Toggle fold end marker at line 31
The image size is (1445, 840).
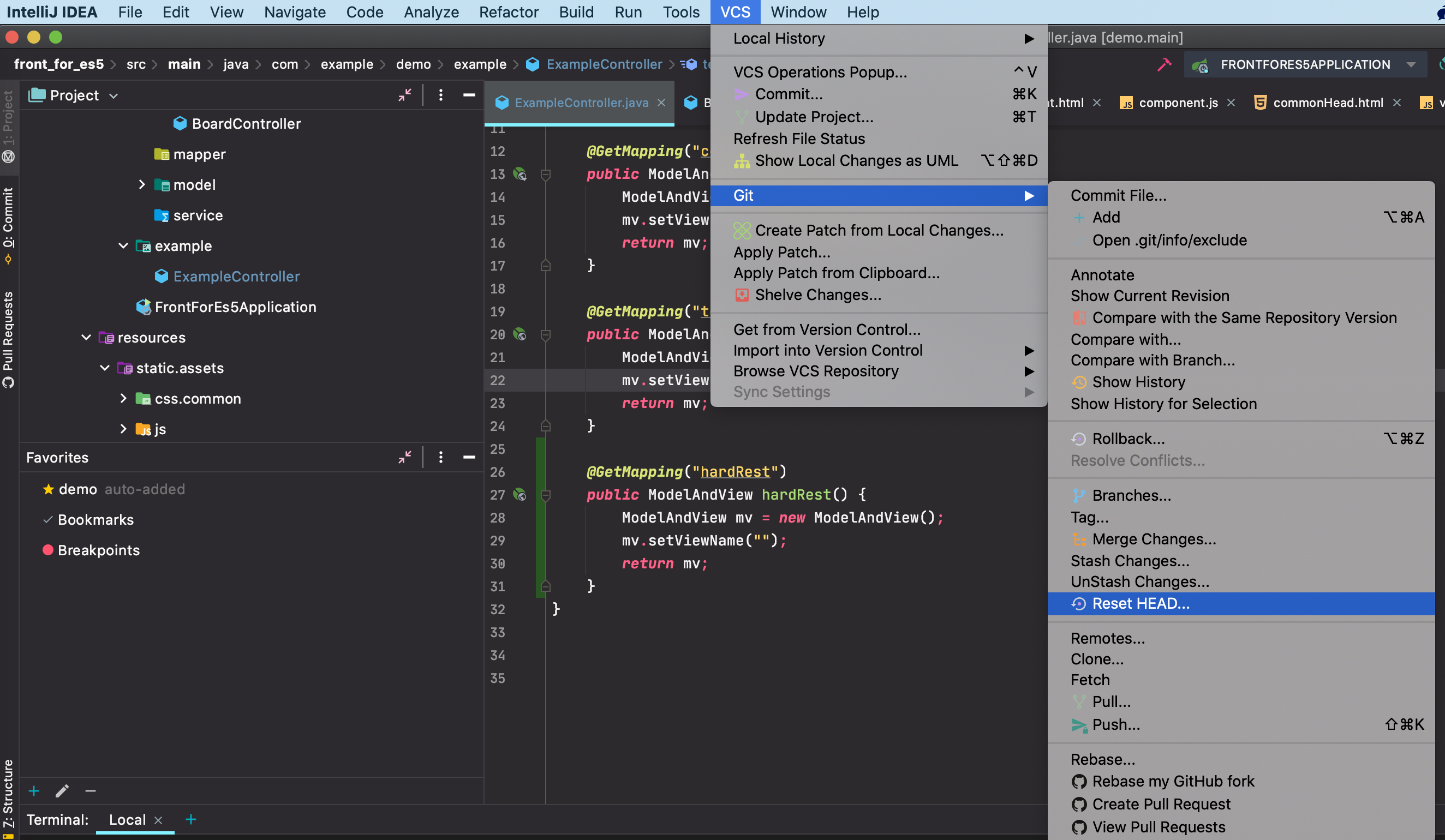pos(546,586)
